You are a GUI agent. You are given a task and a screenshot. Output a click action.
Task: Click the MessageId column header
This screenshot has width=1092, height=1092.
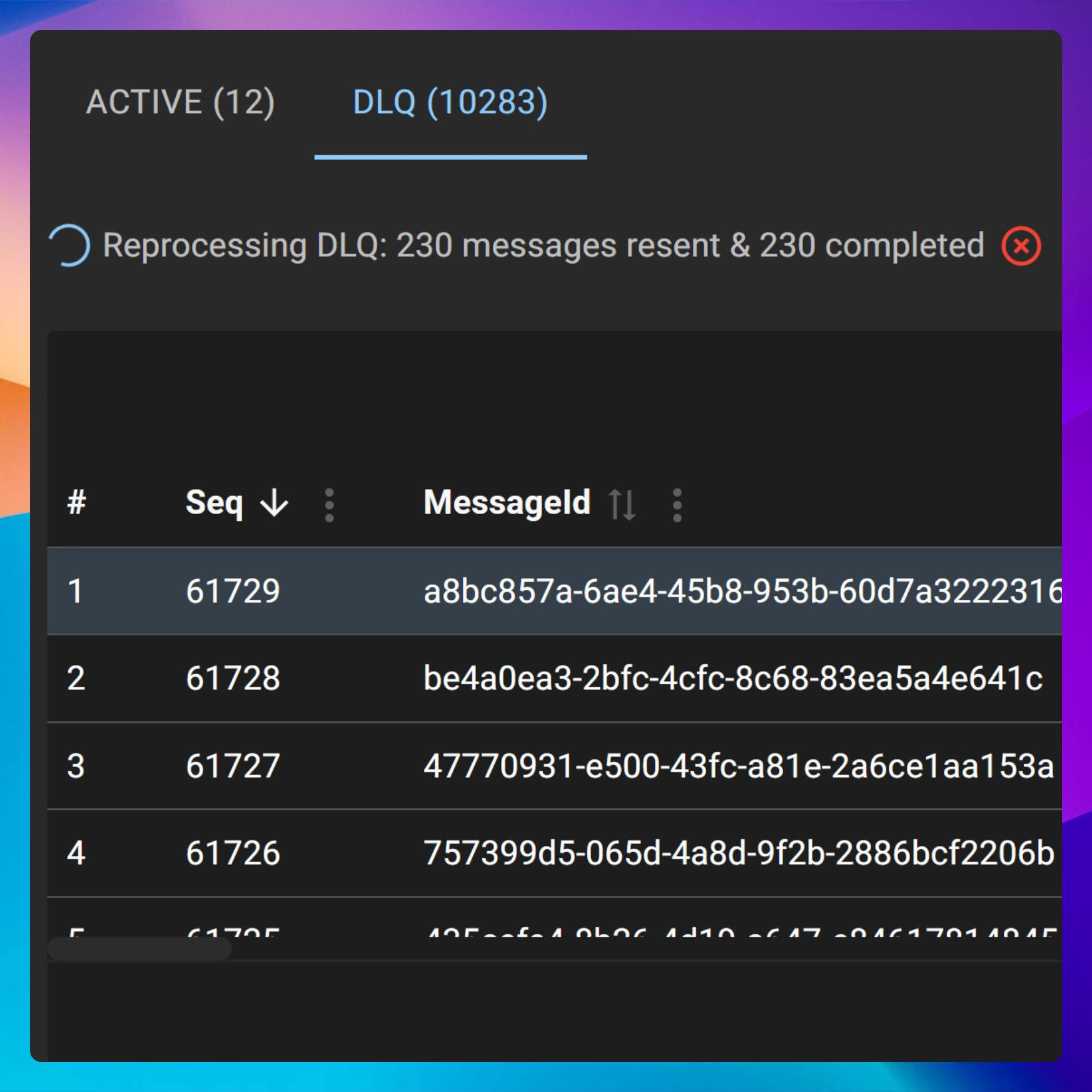click(x=507, y=503)
